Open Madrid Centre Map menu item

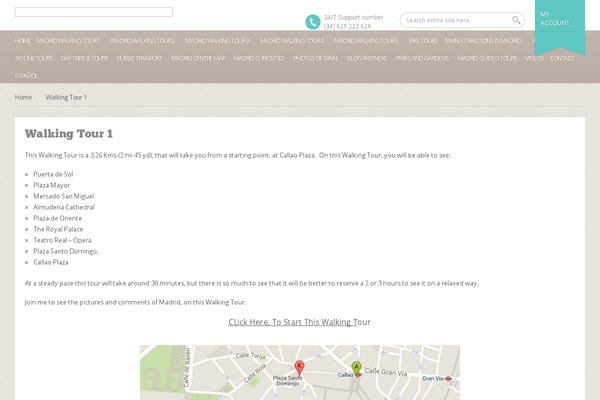click(x=198, y=58)
